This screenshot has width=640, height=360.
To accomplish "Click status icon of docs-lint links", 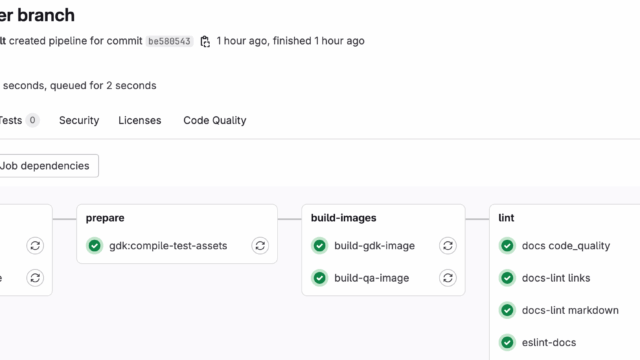I will point(507,278).
